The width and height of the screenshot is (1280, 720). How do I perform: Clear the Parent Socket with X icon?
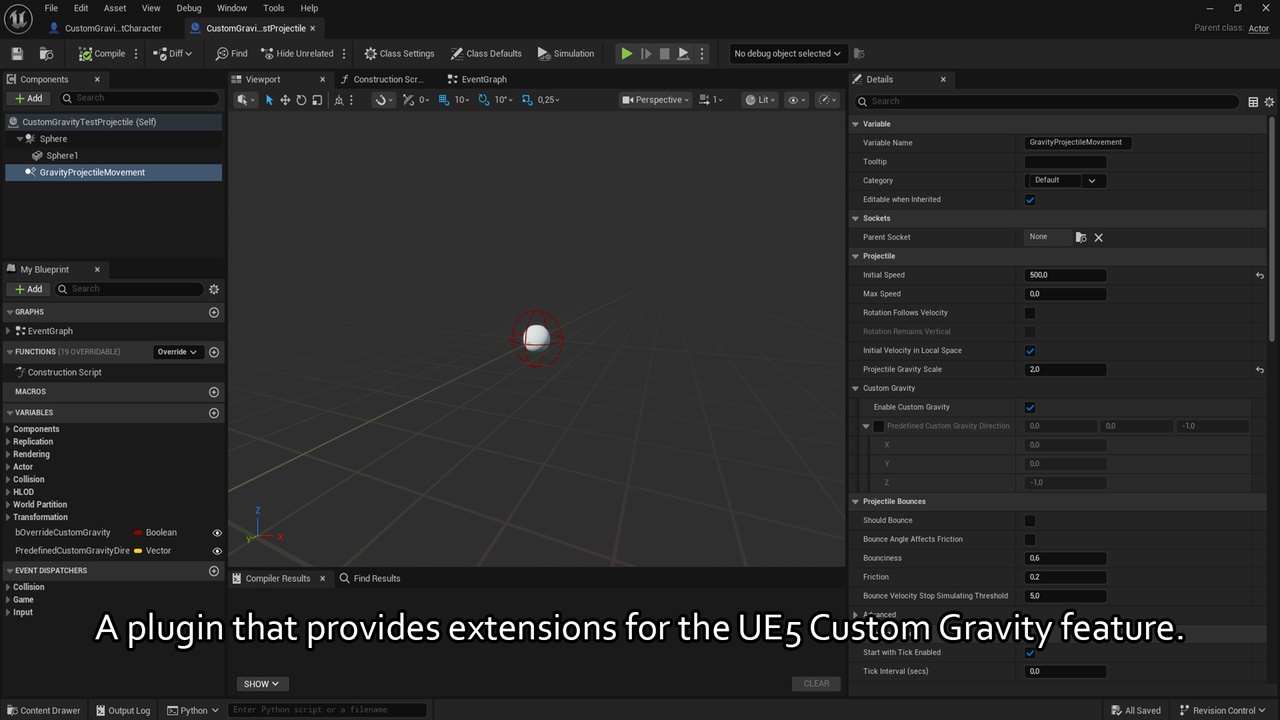pyautogui.click(x=1098, y=237)
